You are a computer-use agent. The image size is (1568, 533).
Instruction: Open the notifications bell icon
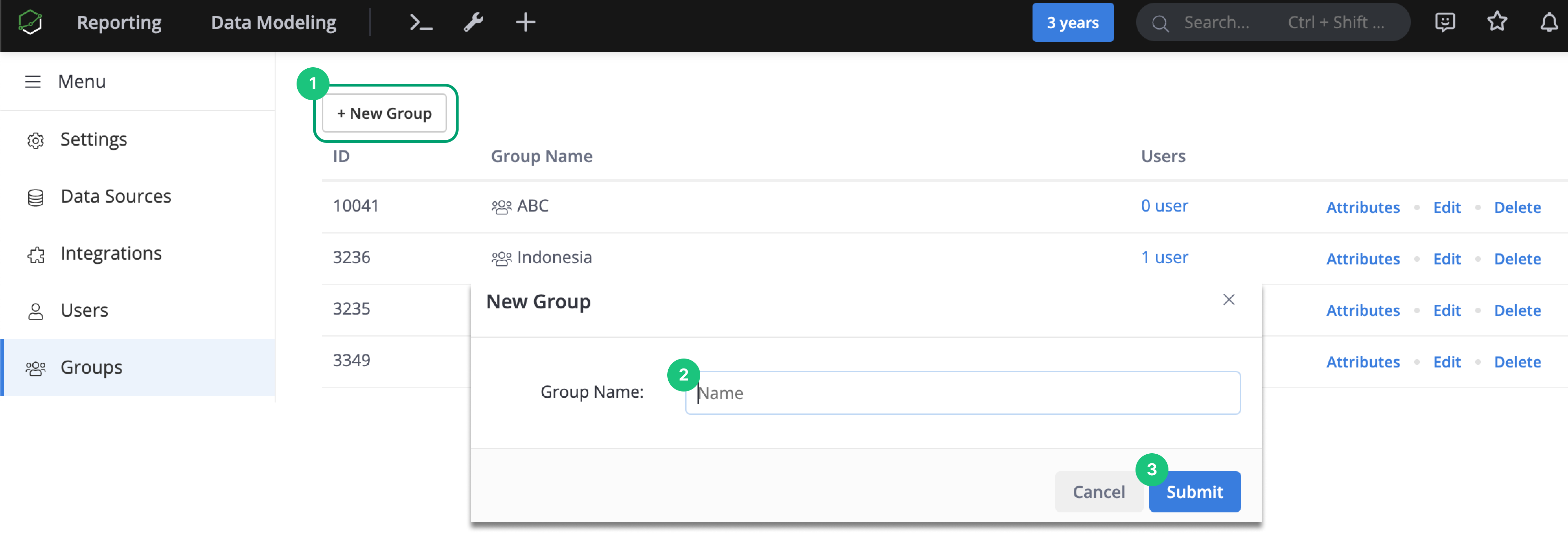[x=1548, y=23]
